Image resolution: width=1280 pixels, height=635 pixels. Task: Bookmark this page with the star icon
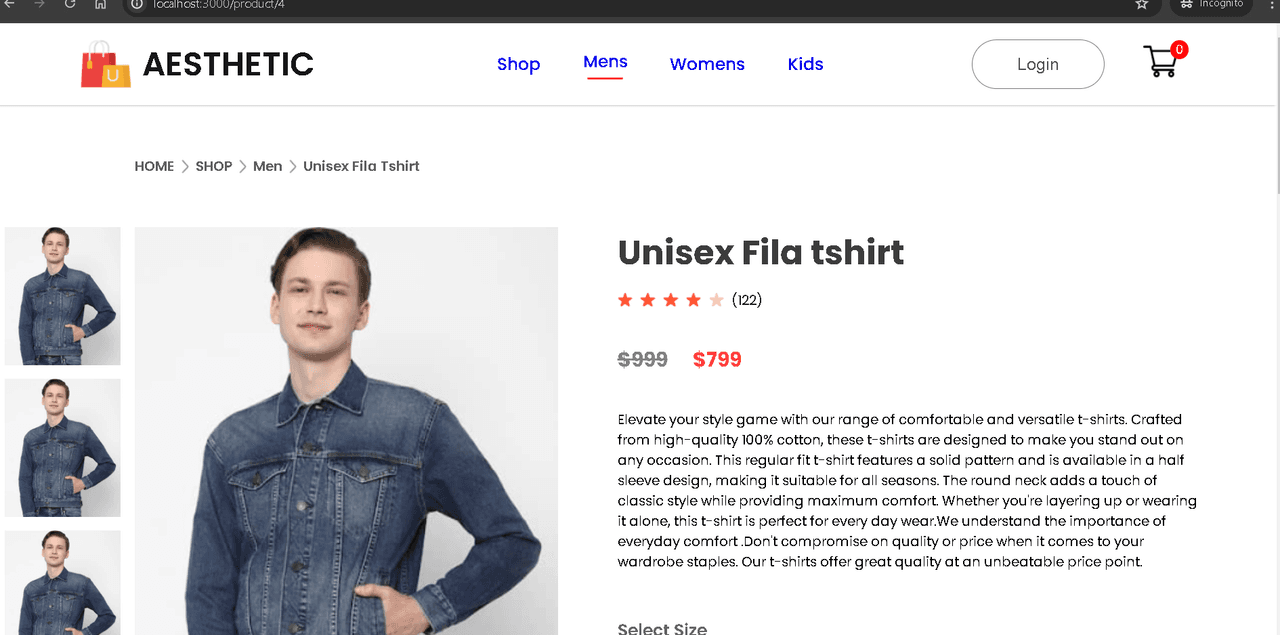pyautogui.click(x=1142, y=4)
